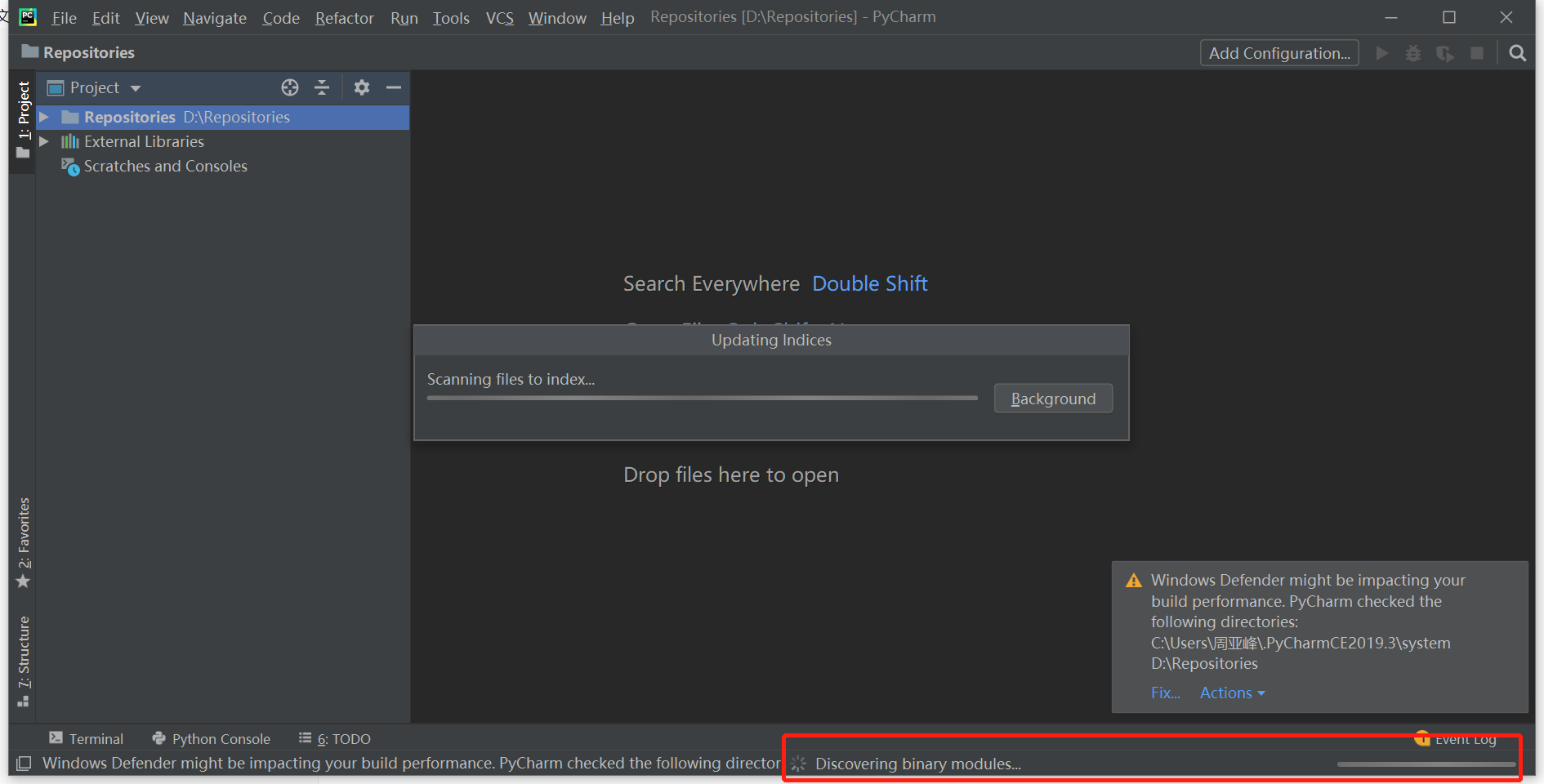Screen dimensions: 1544x784
Task: Click the Search Everywhere magnifier icon
Action: (1517, 53)
